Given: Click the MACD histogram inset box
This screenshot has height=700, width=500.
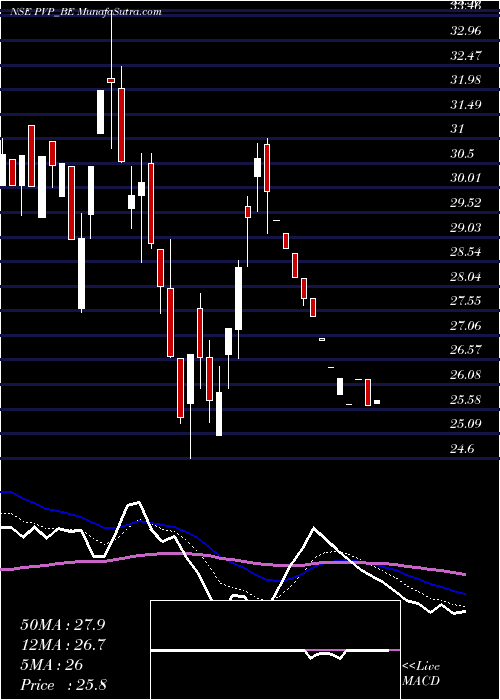Looking at the screenshot, I should click(x=275, y=650).
